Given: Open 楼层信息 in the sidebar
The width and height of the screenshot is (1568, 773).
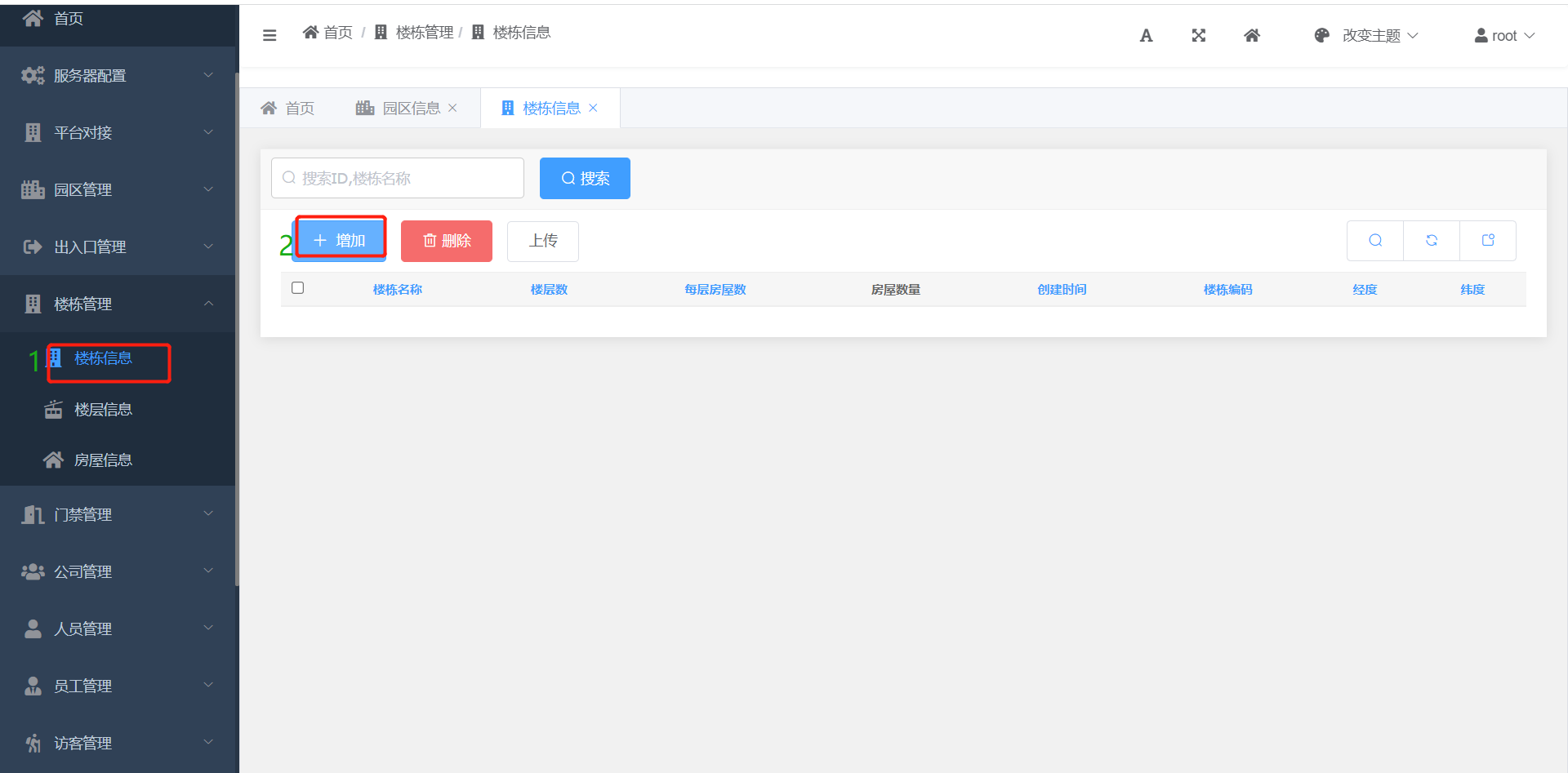Looking at the screenshot, I should 103,410.
